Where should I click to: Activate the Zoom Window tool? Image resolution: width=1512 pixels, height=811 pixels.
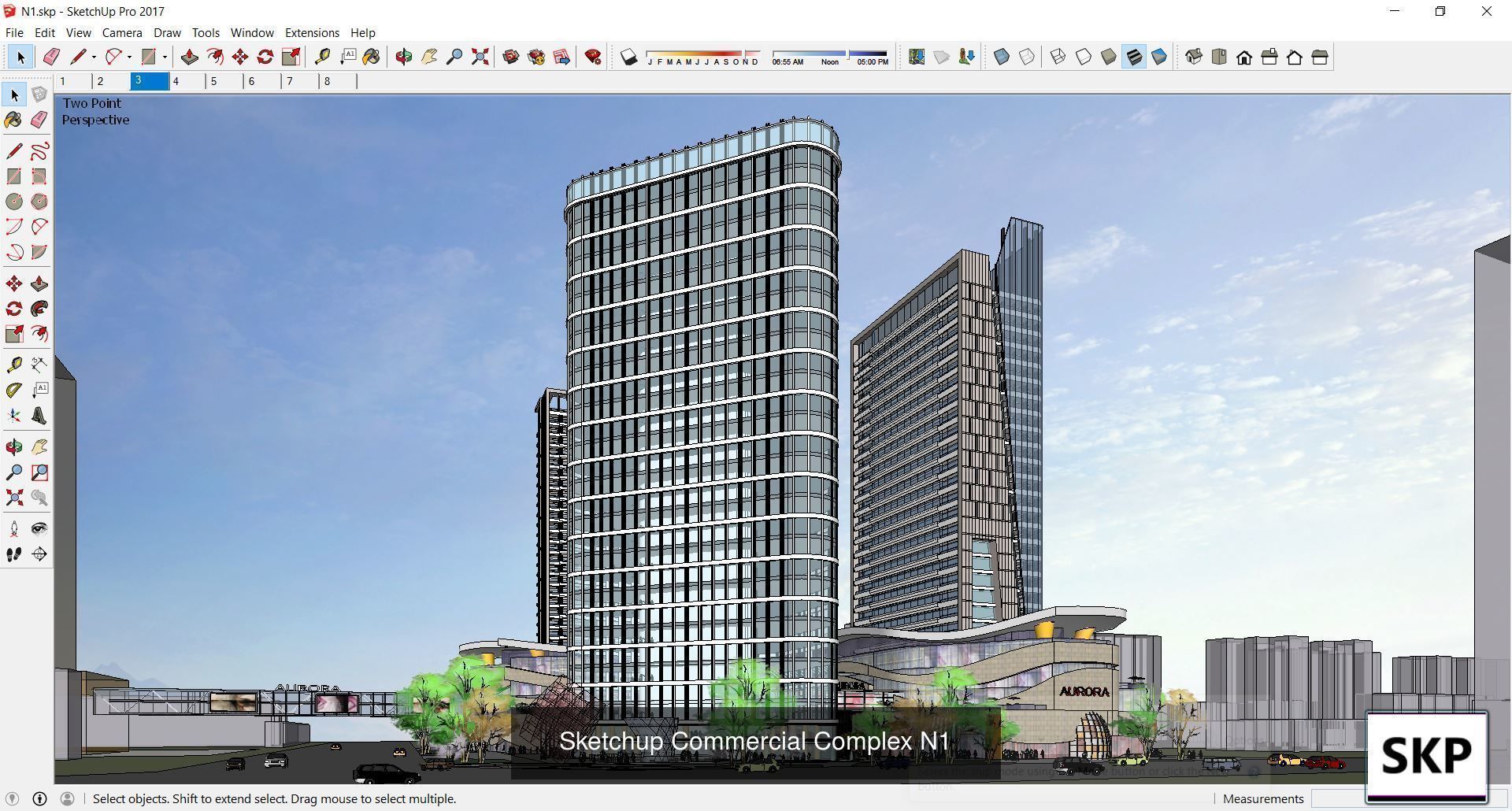click(x=39, y=472)
